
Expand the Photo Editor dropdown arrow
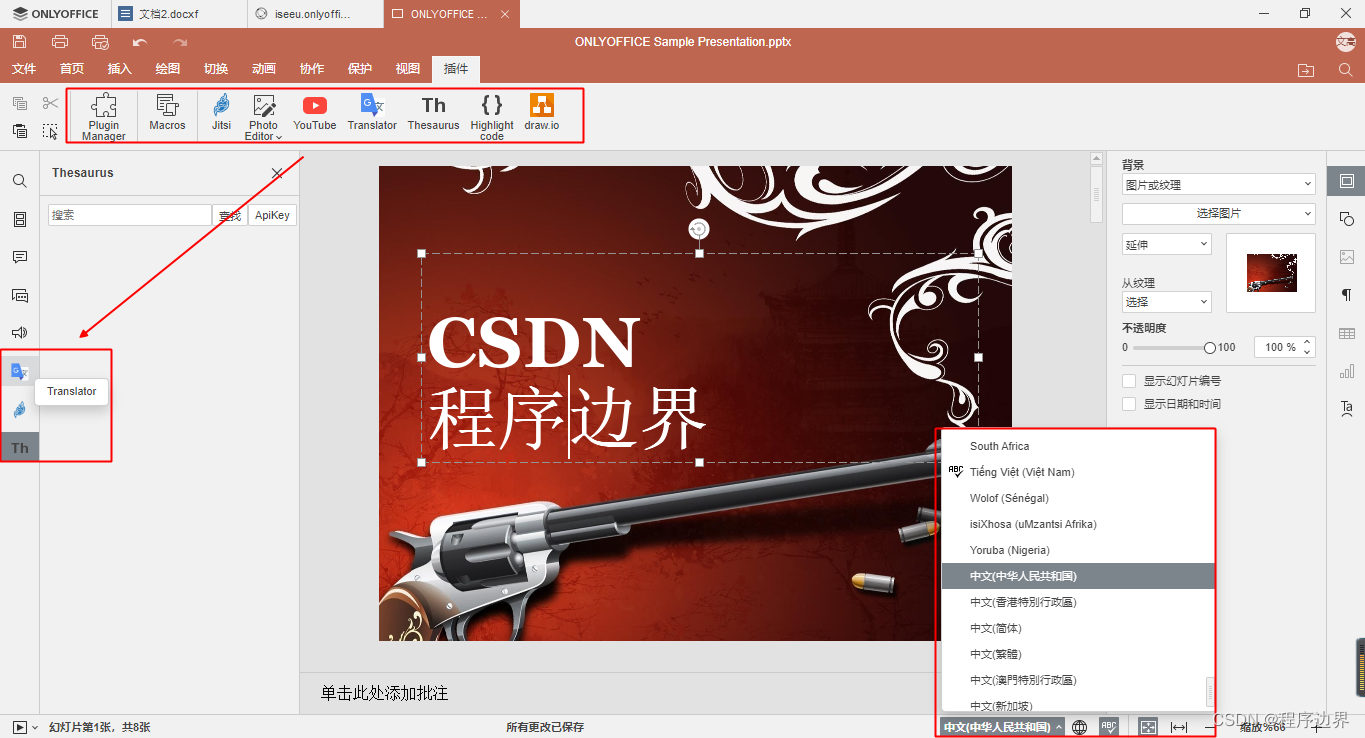[279, 137]
